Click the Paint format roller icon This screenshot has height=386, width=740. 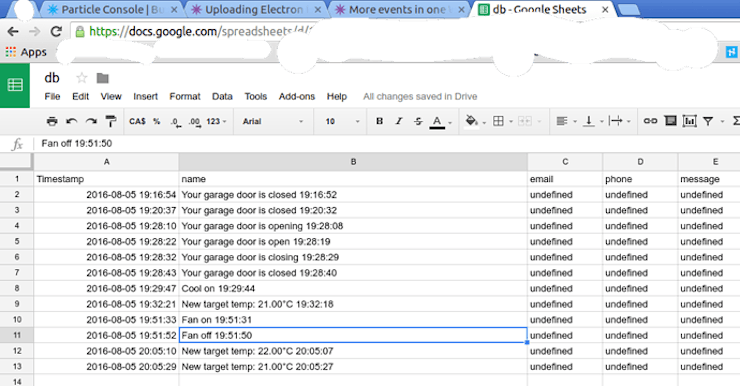111,121
